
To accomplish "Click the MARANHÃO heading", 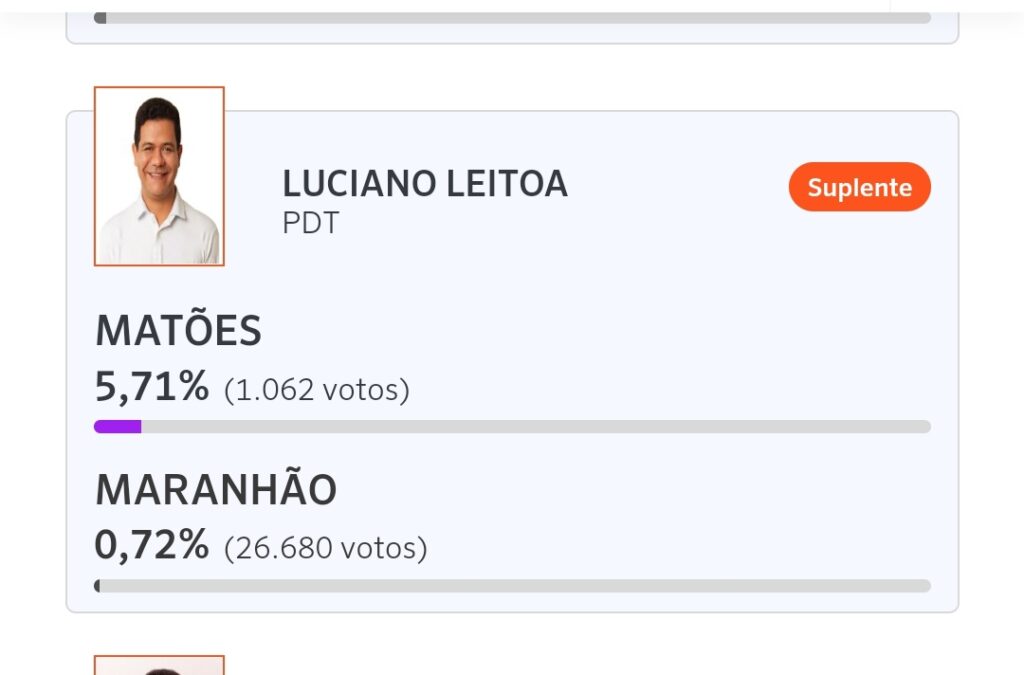I will pyautogui.click(x=216, y=490).
